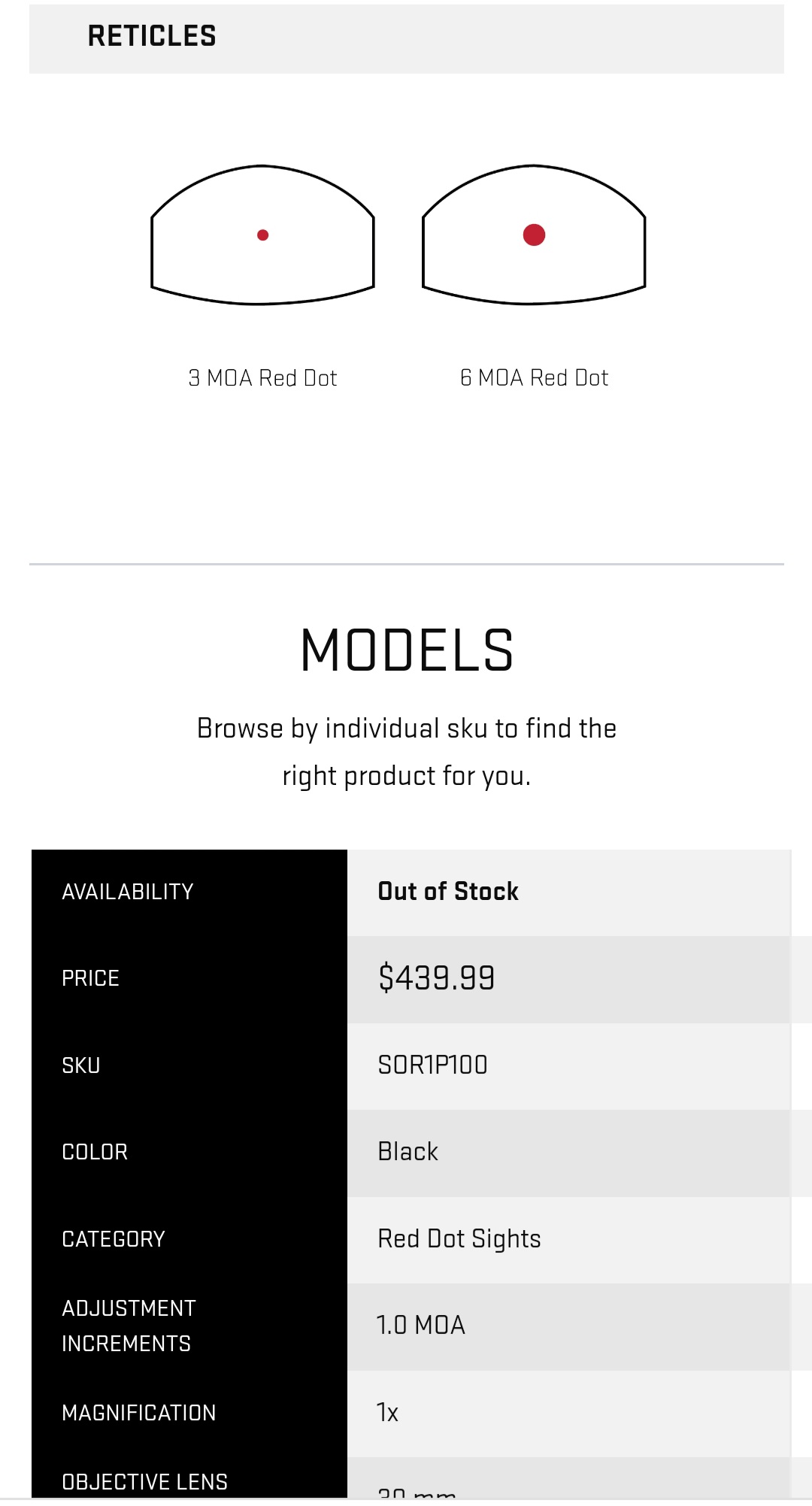Click the PRICE row label
The height and width of the screenshot is (1506, 812).
coord(90,978)
